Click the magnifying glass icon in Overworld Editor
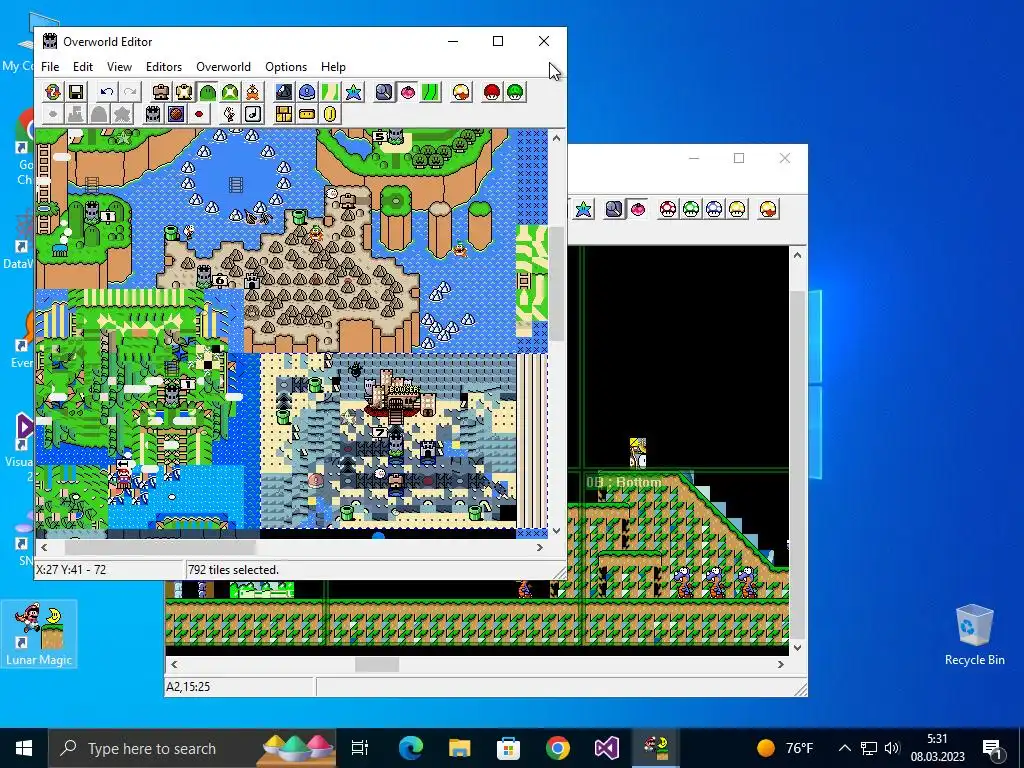Screen dimensions: 1024x768 point(384,92)
